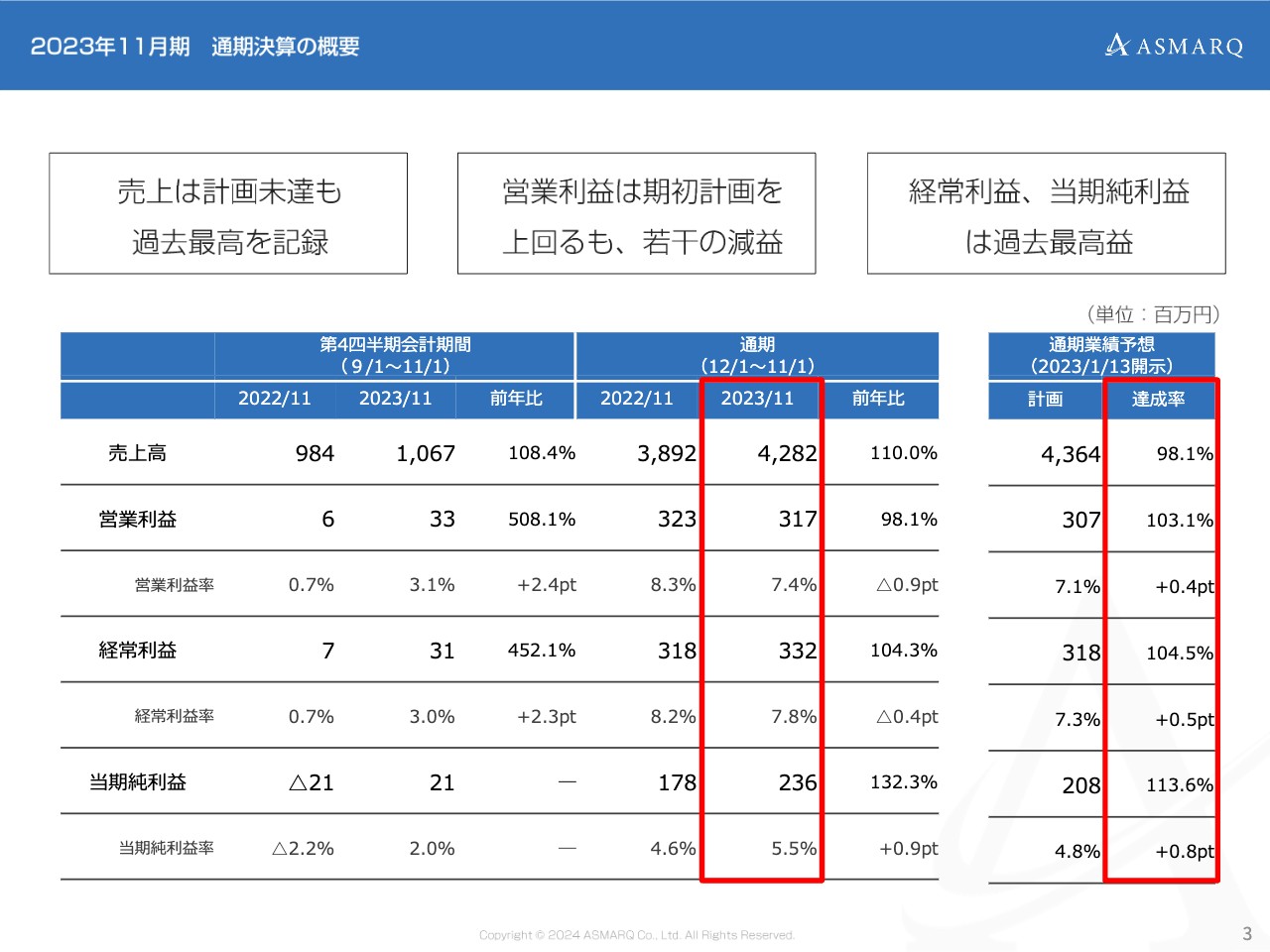Screen dimensions: 1270x952
Task: Select the 営業利益は期初計画を上回るも summary box
Action: click(636, 214)
